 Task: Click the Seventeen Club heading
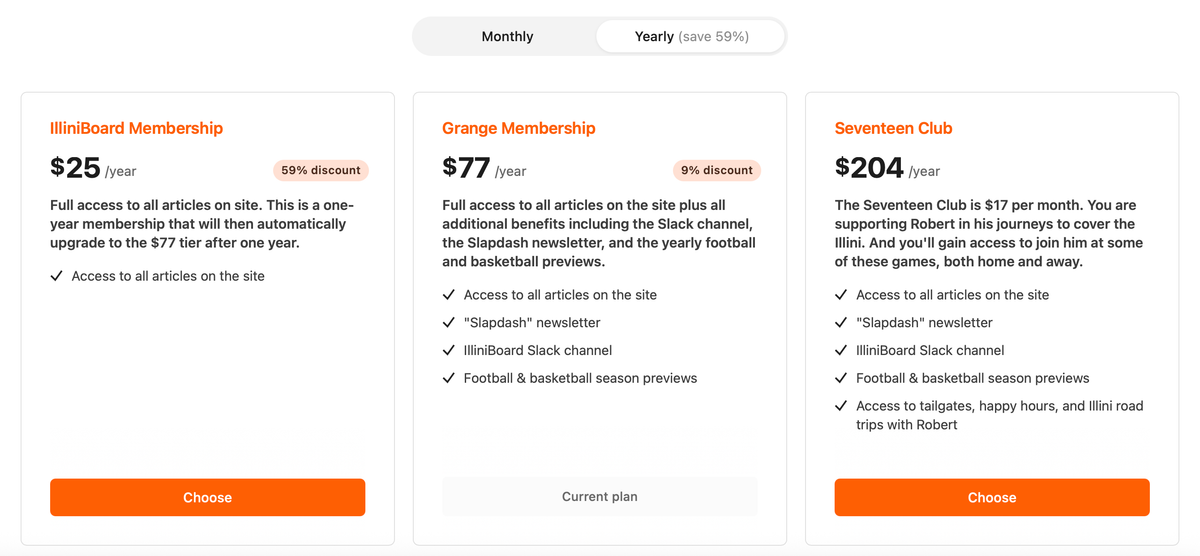[x=894, y=128]
